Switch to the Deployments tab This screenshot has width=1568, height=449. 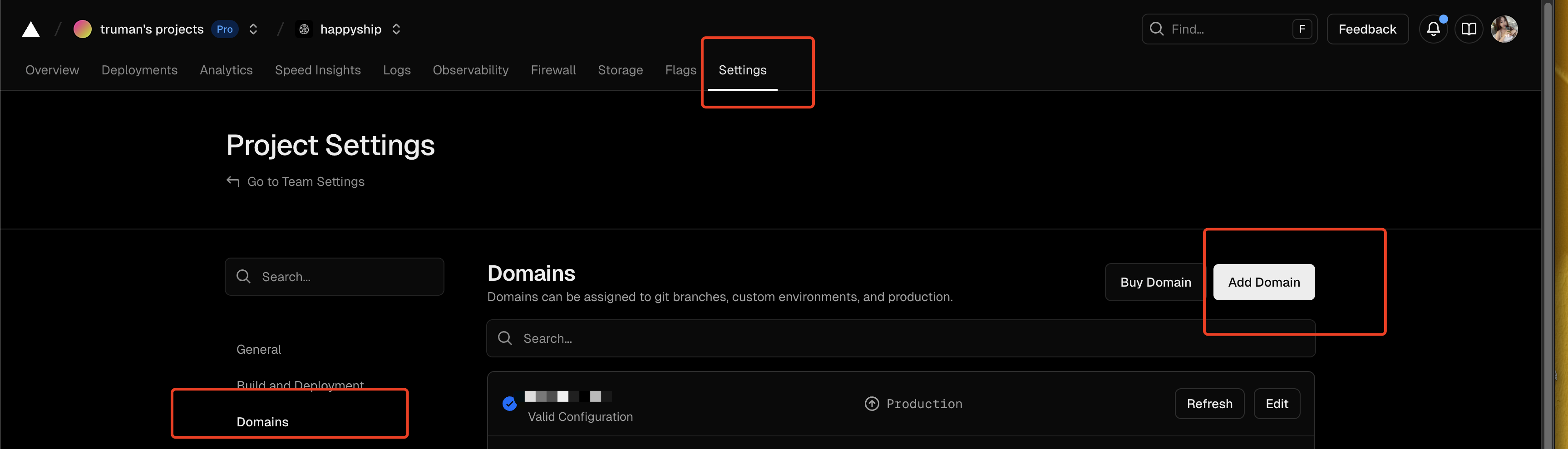point(139,70)
